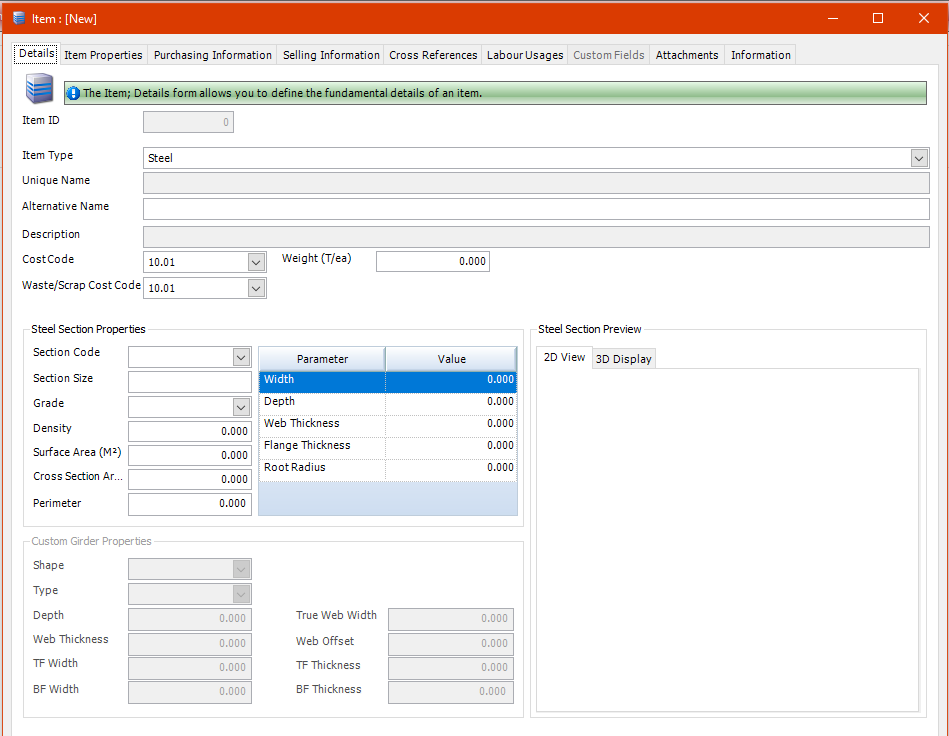Screen dimensions: 949x736
Task: Switch to the Item Properties tab
Action: click(x=103, y=55)
